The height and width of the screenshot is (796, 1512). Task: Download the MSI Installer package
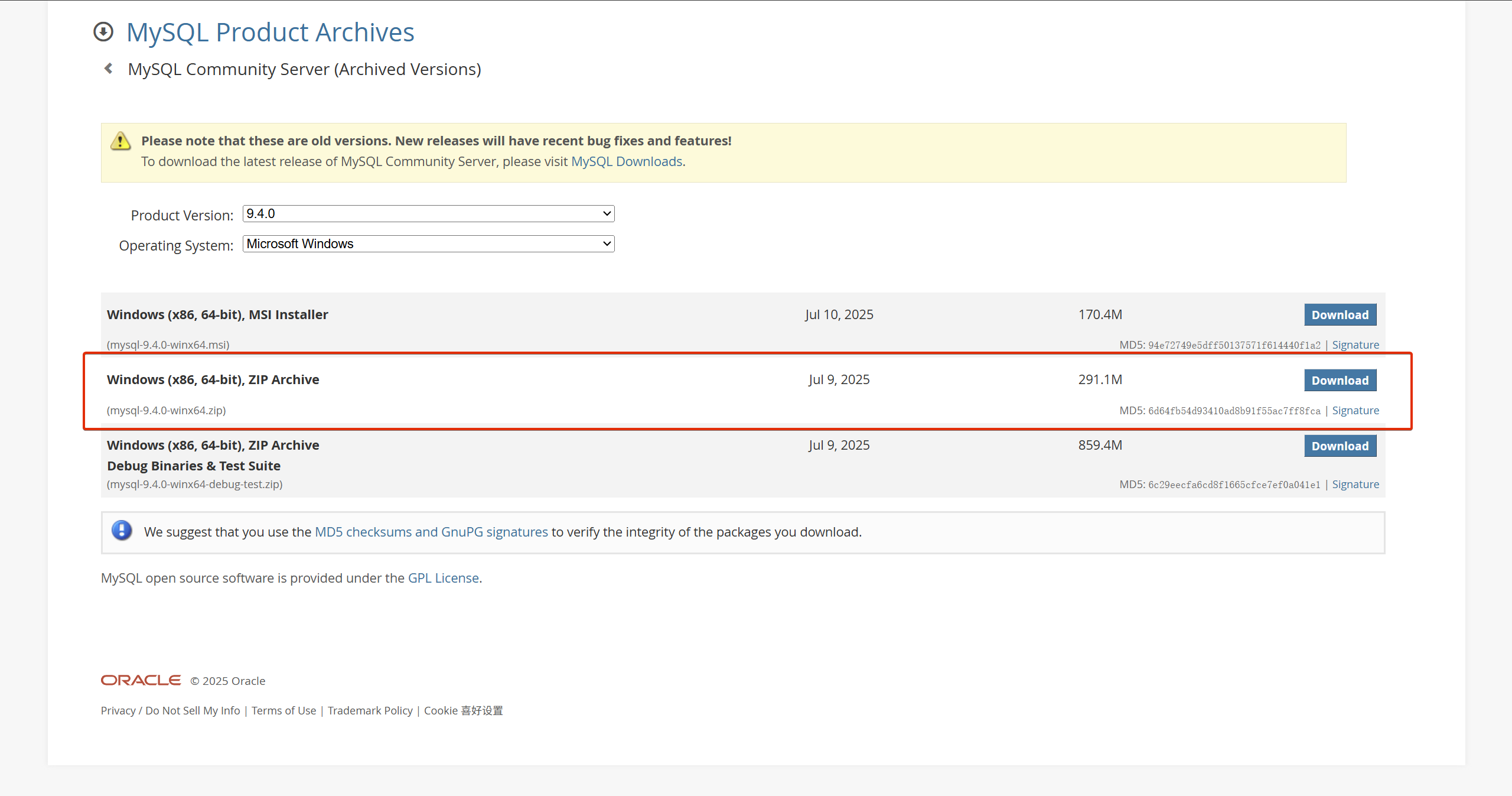1340,315
